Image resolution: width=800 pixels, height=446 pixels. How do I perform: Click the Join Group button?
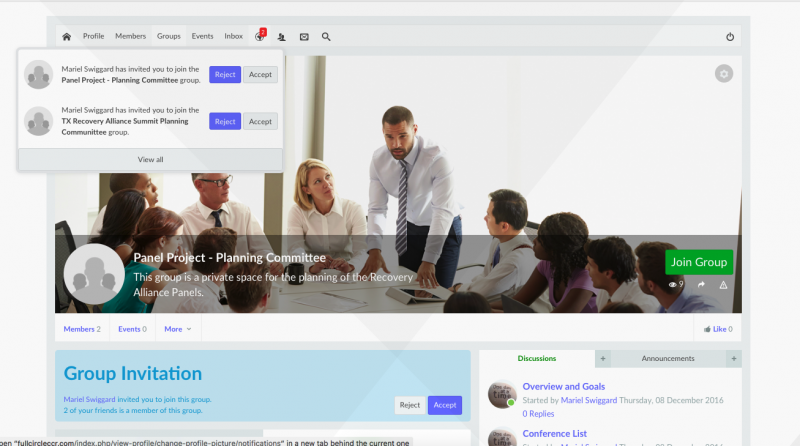pyautogui.click(x=699, y=262)
